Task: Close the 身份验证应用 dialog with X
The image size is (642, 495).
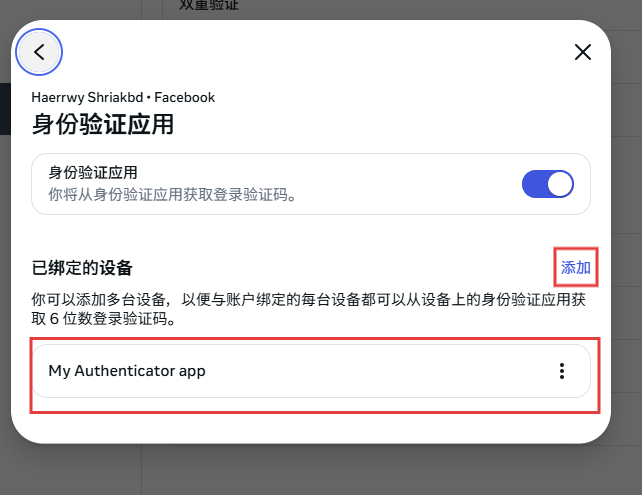Action: tap(583, 52)
